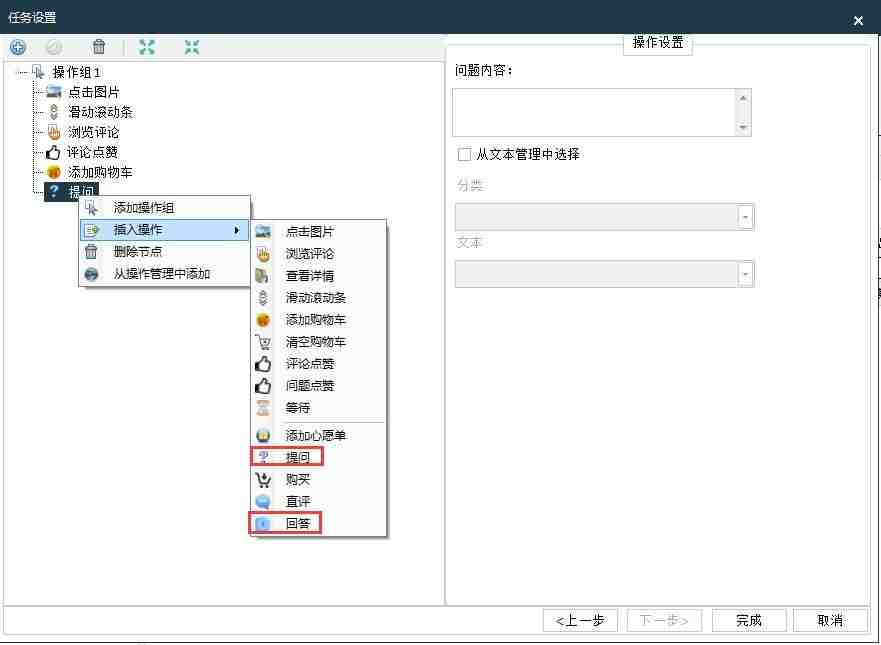881x645 pixels.
Task: Click the greyed-out edit toolbar icon
Action: (x=54, y=47)
